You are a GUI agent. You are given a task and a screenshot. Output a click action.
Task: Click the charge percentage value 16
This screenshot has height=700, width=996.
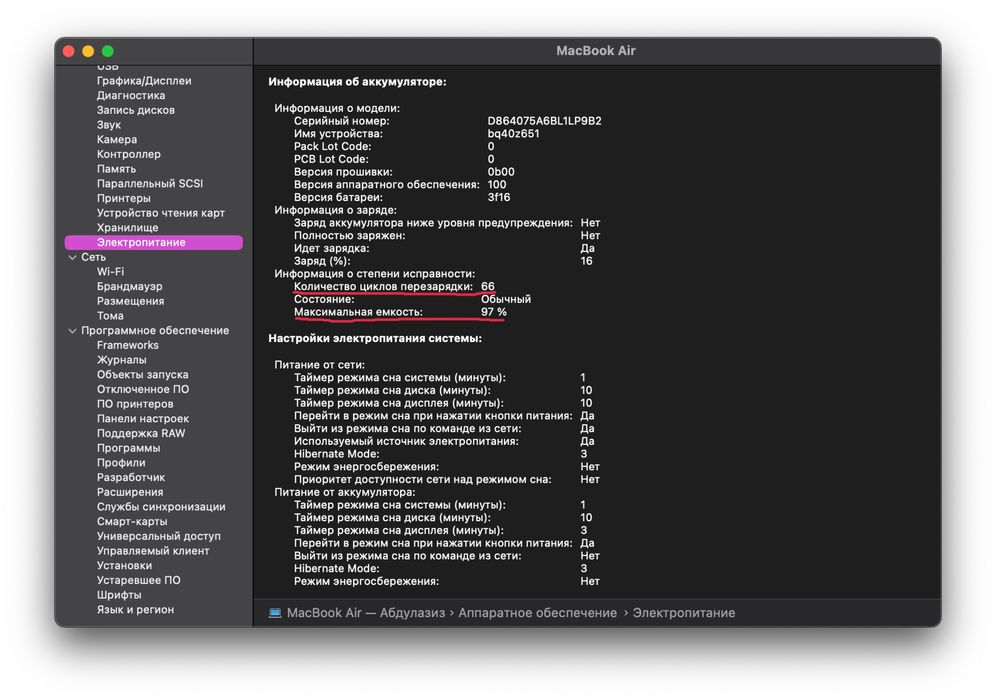[586, 261]
